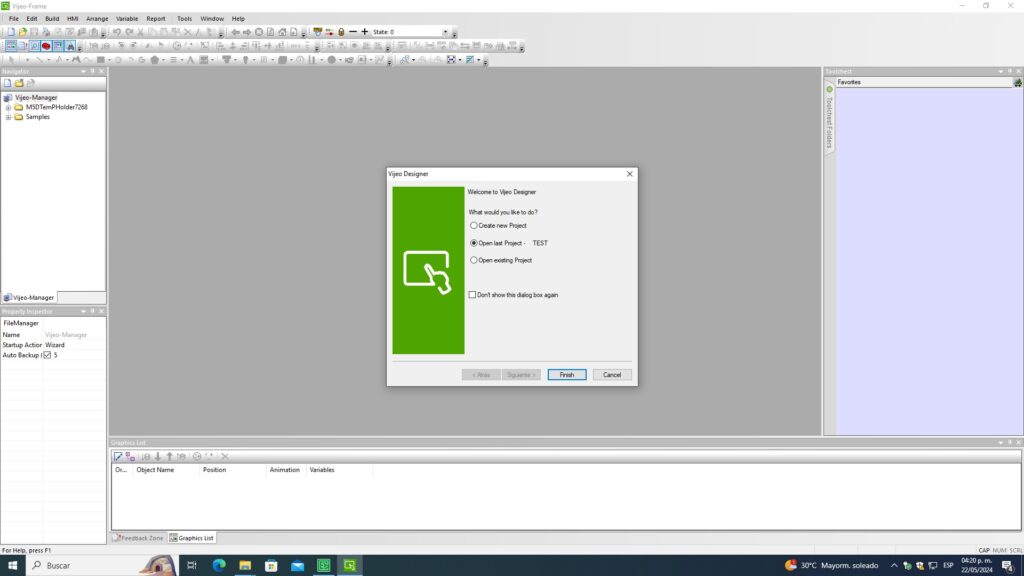
Task: Select the padlock security icon in the toolbar
Action: pyautogui.click(x=341, y=30)
